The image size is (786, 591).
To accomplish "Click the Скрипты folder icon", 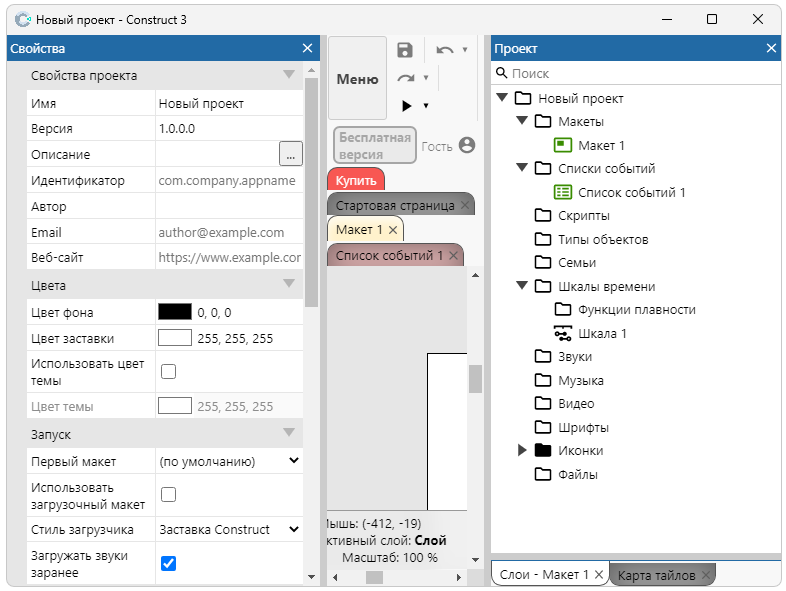I will [x=543, y=216].
